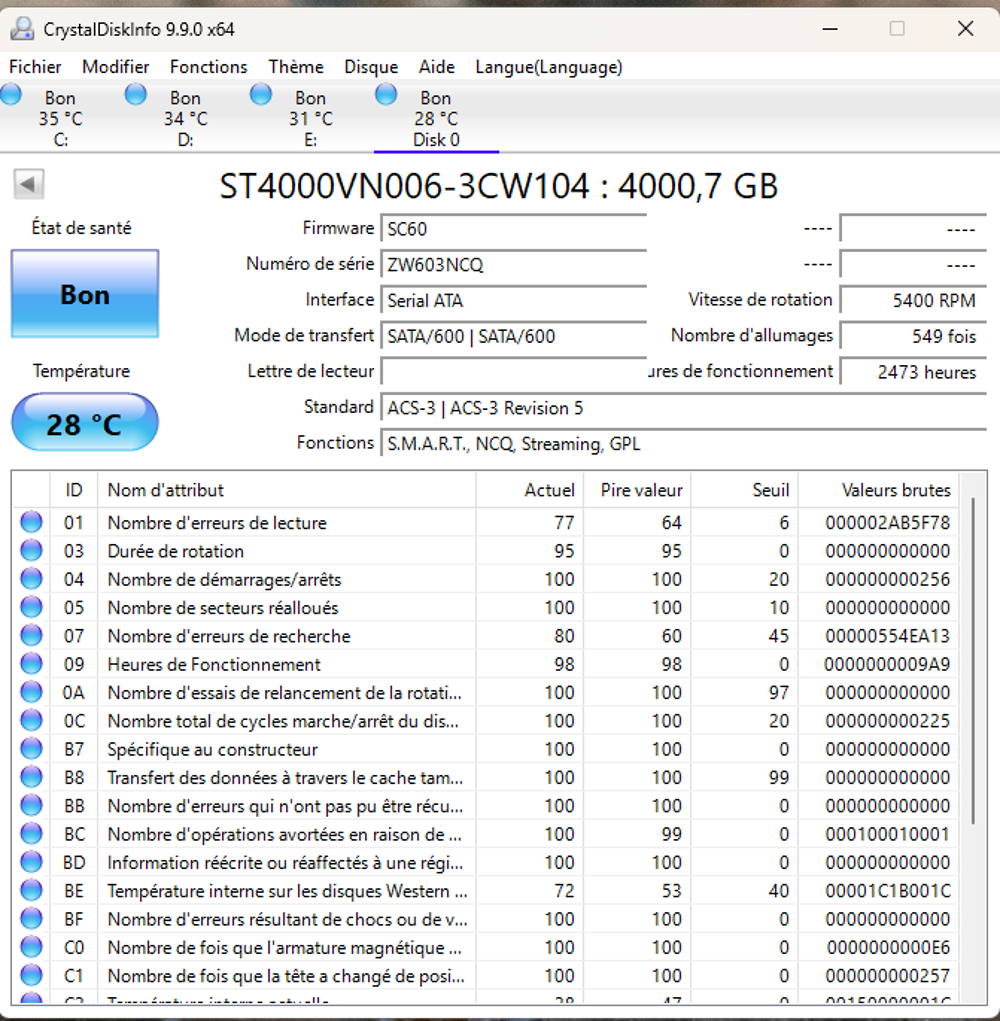This screenshot has width=1000, height=1021.
Task: Click status orb of attribute C0 row
Action: 31,947
